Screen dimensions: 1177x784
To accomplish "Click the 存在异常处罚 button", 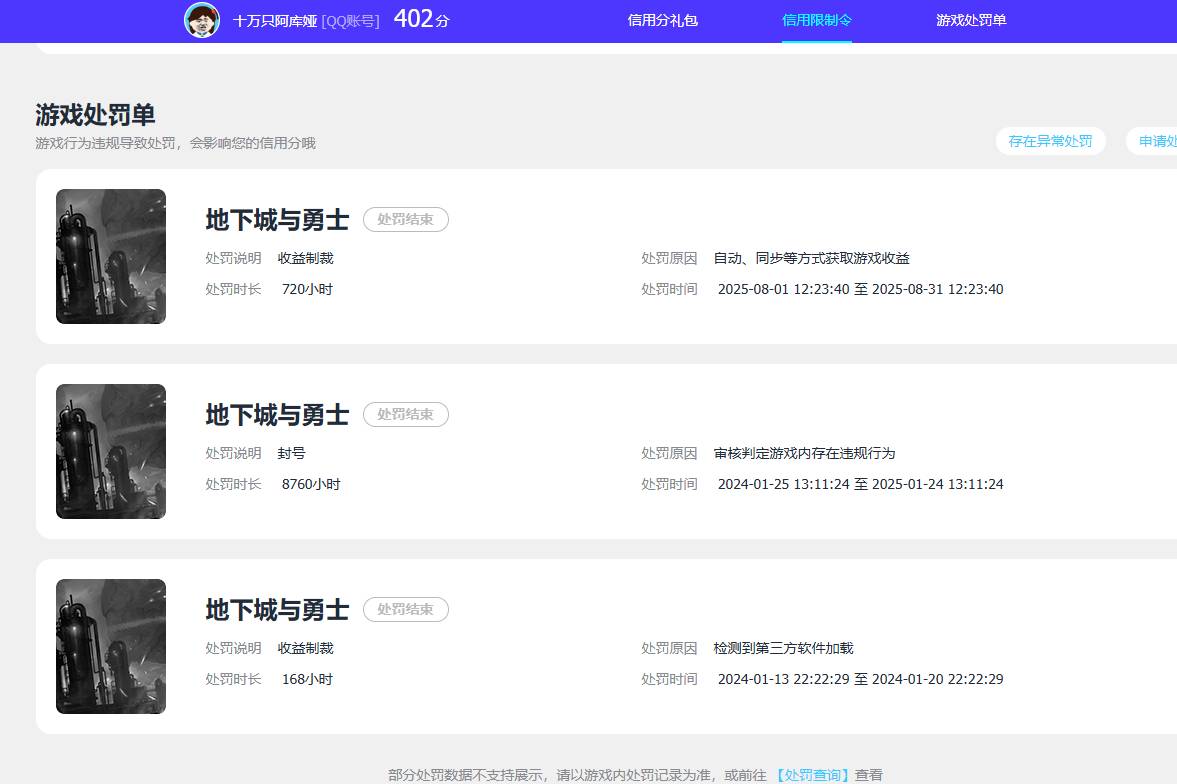I will (1050, 140).
